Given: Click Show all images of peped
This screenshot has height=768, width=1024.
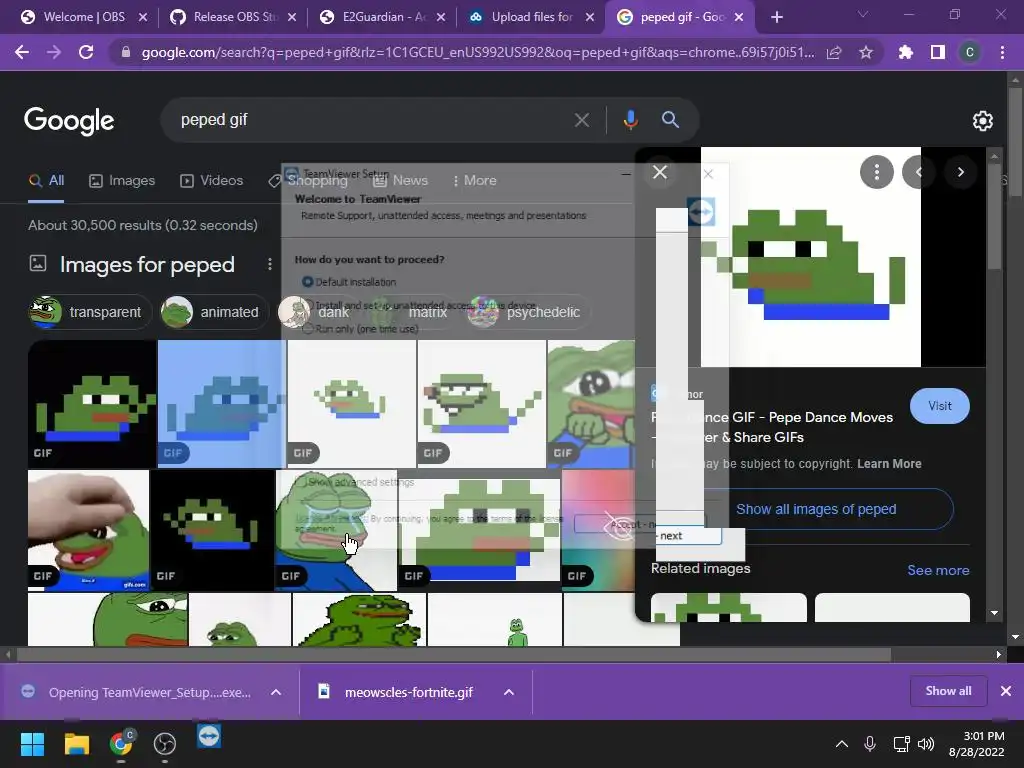Looking at the screenshot, I should click(x=816, y=509).
